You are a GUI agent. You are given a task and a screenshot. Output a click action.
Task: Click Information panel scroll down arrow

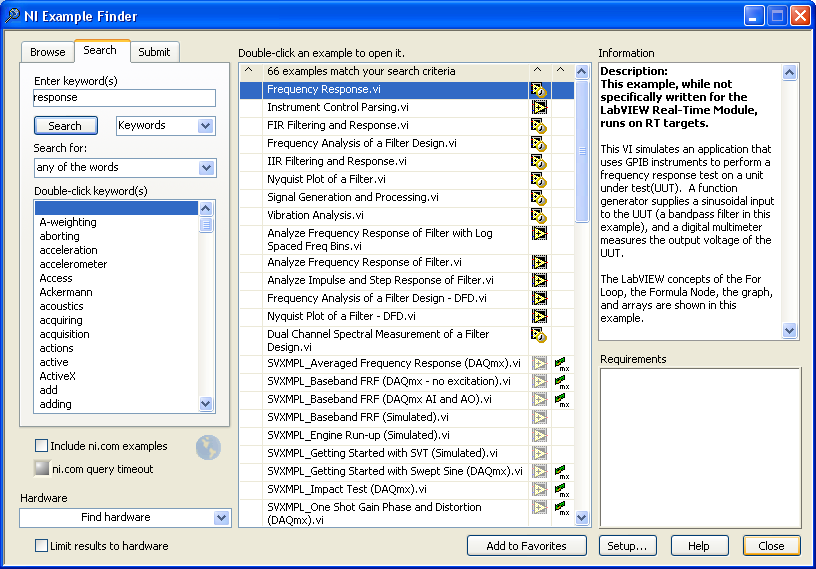[789, 331]
